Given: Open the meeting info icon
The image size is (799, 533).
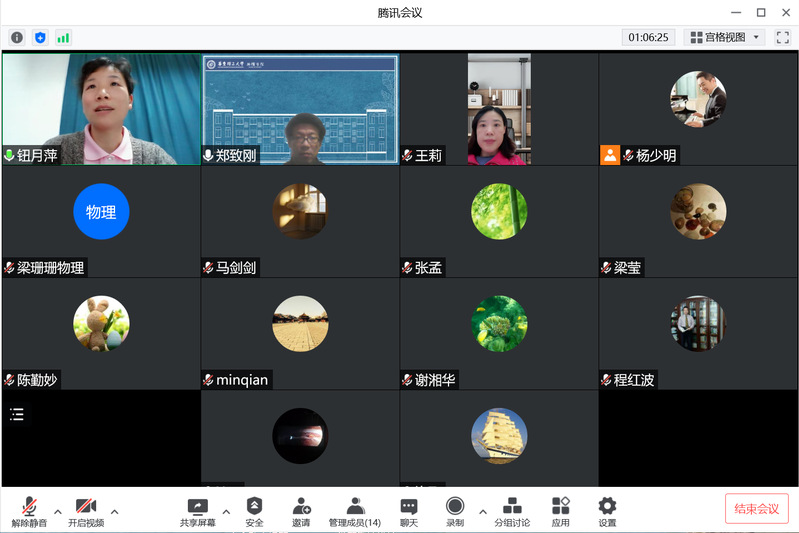Looking at the screenshot, I should 17,37.
